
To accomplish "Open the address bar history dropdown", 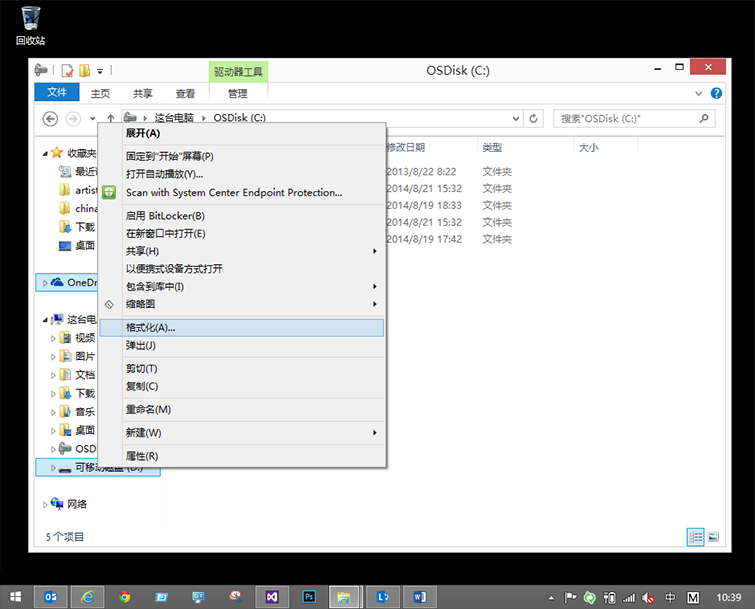I will 516,118.
